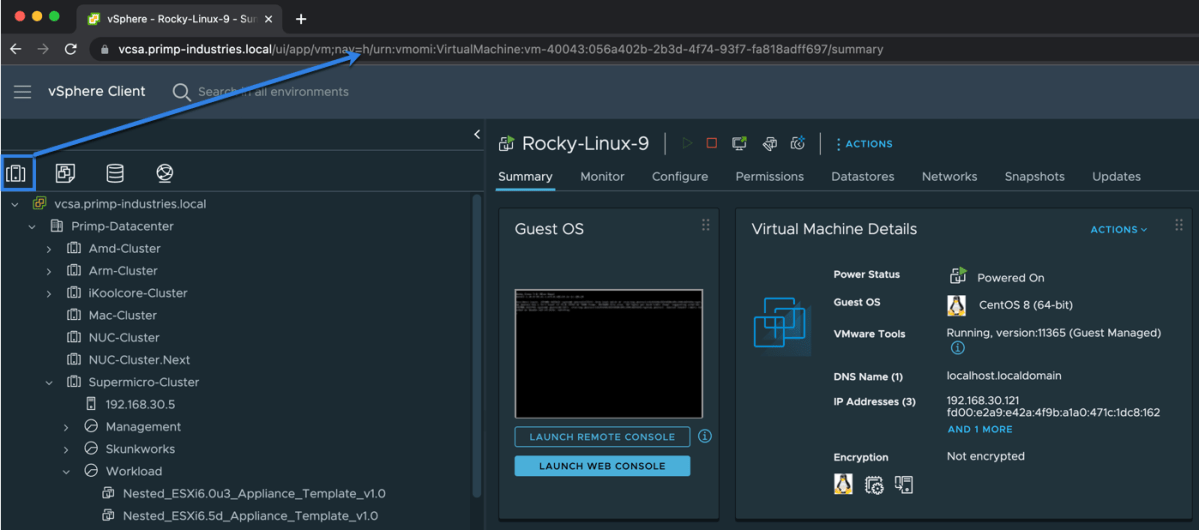Select the VMs and Templates inventory icon
The image size is (1199, 530).
65,174
